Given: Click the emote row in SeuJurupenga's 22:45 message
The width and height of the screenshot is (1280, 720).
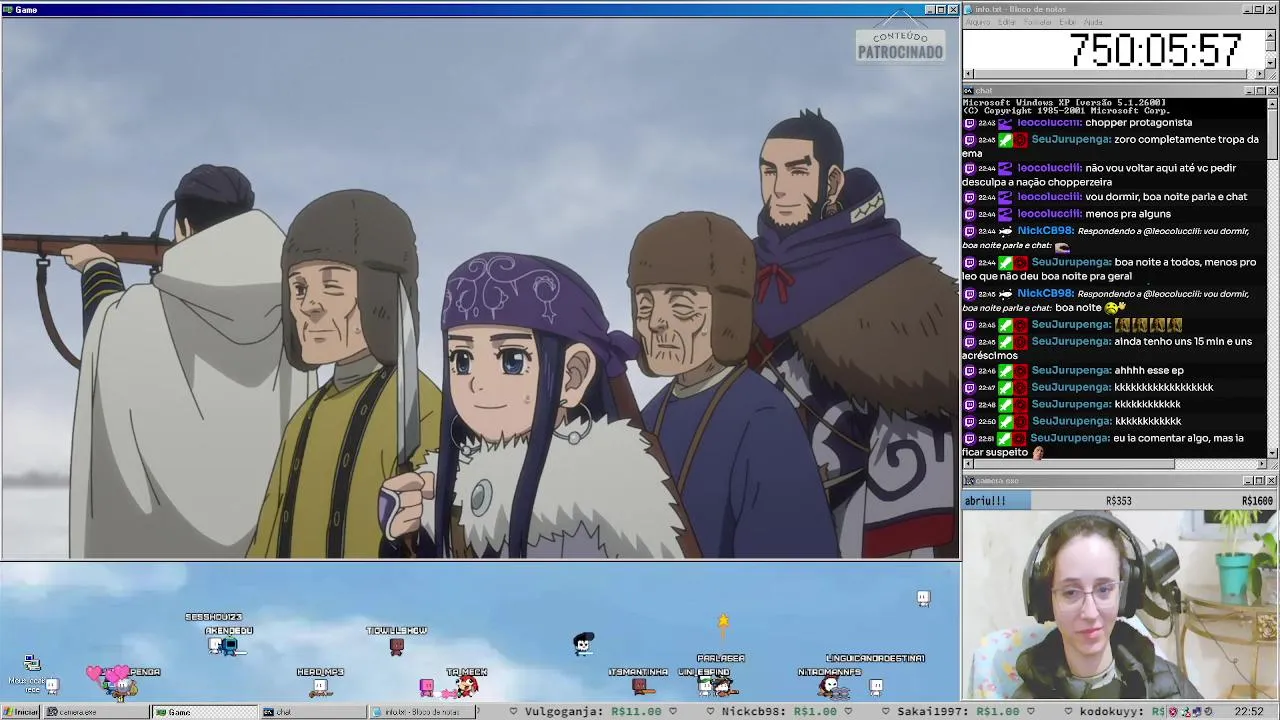Looking at the screenshot, I should 1148,325.
